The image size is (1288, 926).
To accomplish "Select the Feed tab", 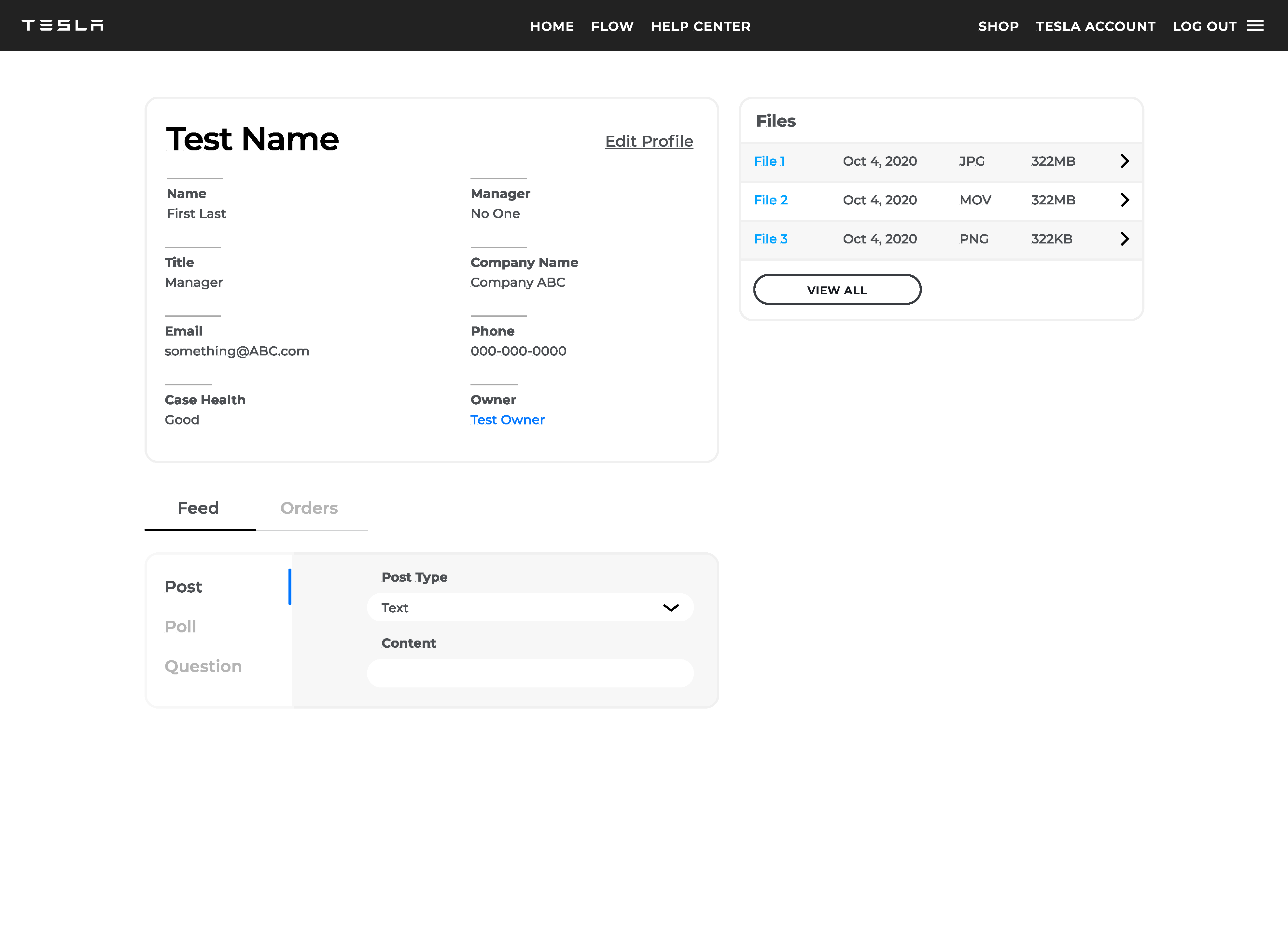I will (x=199, y=508).
